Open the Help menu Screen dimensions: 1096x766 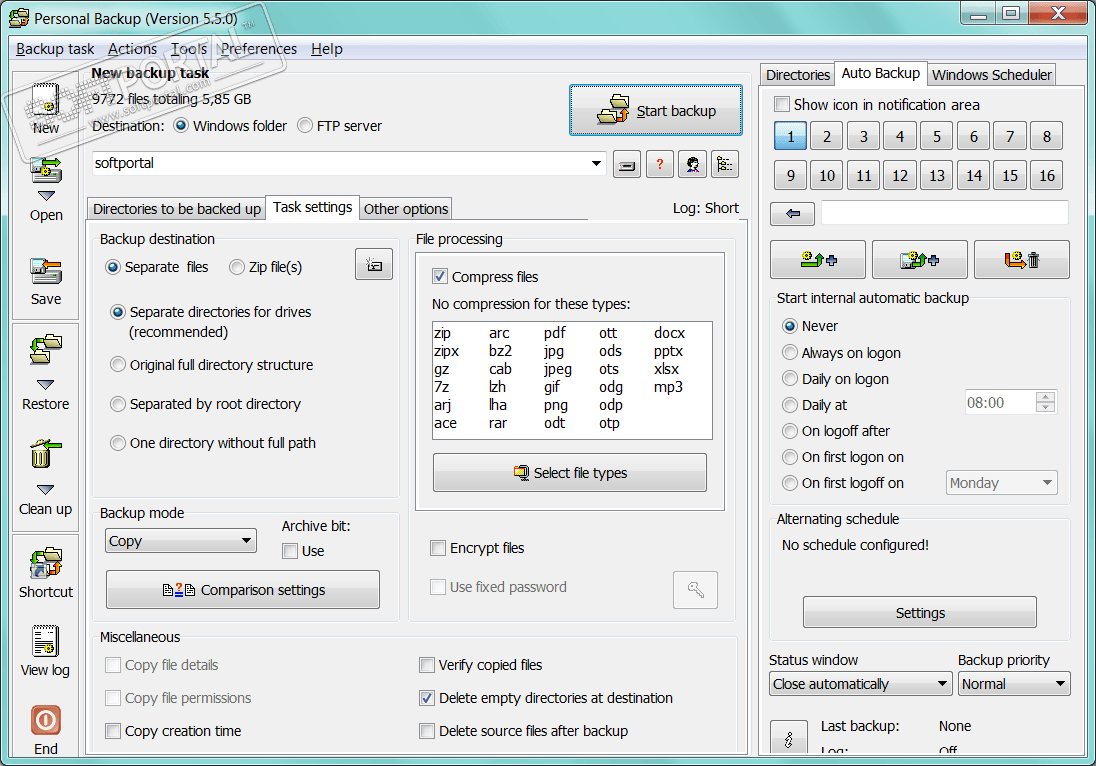click(326, 49)
